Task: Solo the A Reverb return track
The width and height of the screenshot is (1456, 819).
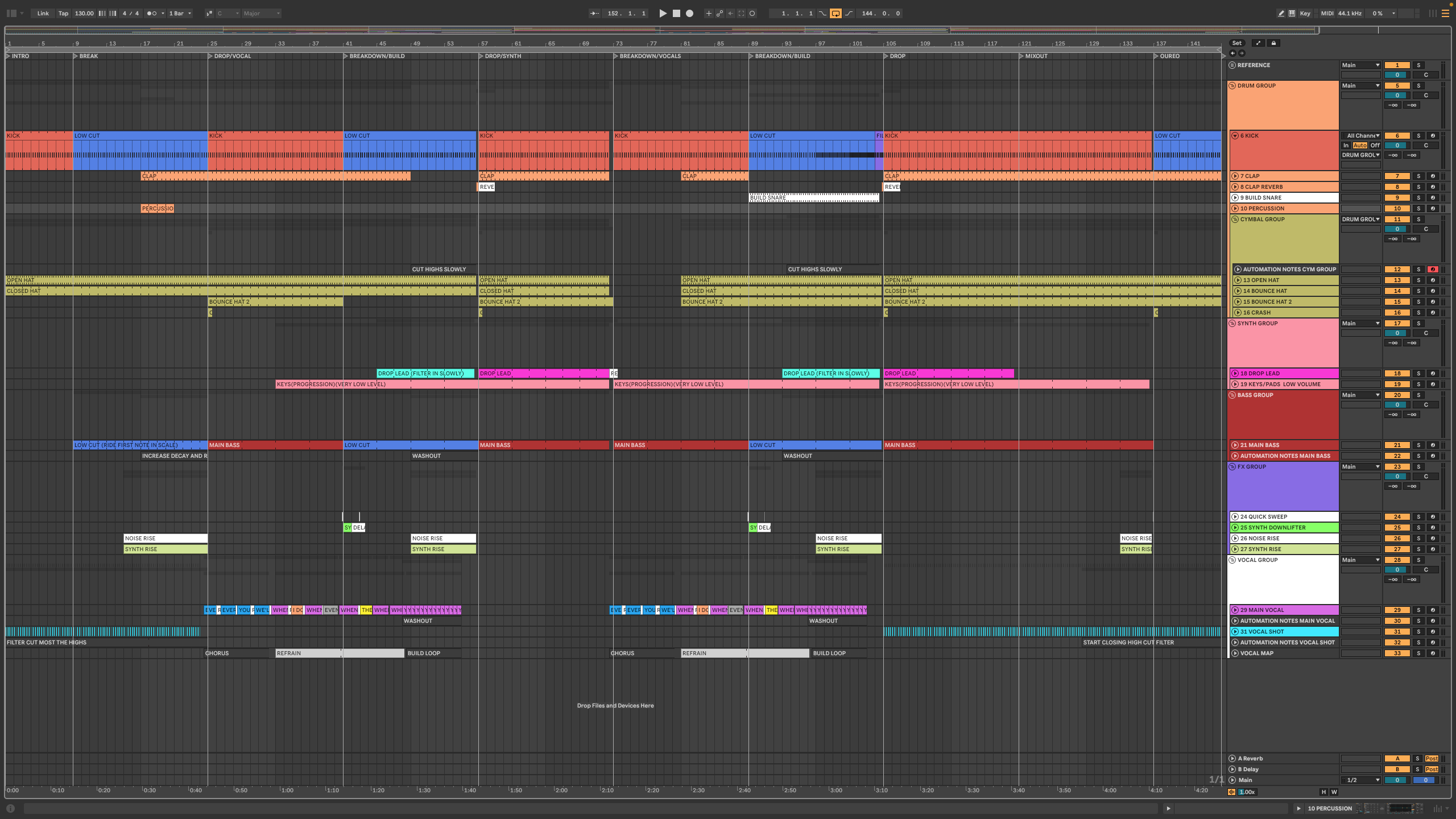Action: click(1417, 759)
